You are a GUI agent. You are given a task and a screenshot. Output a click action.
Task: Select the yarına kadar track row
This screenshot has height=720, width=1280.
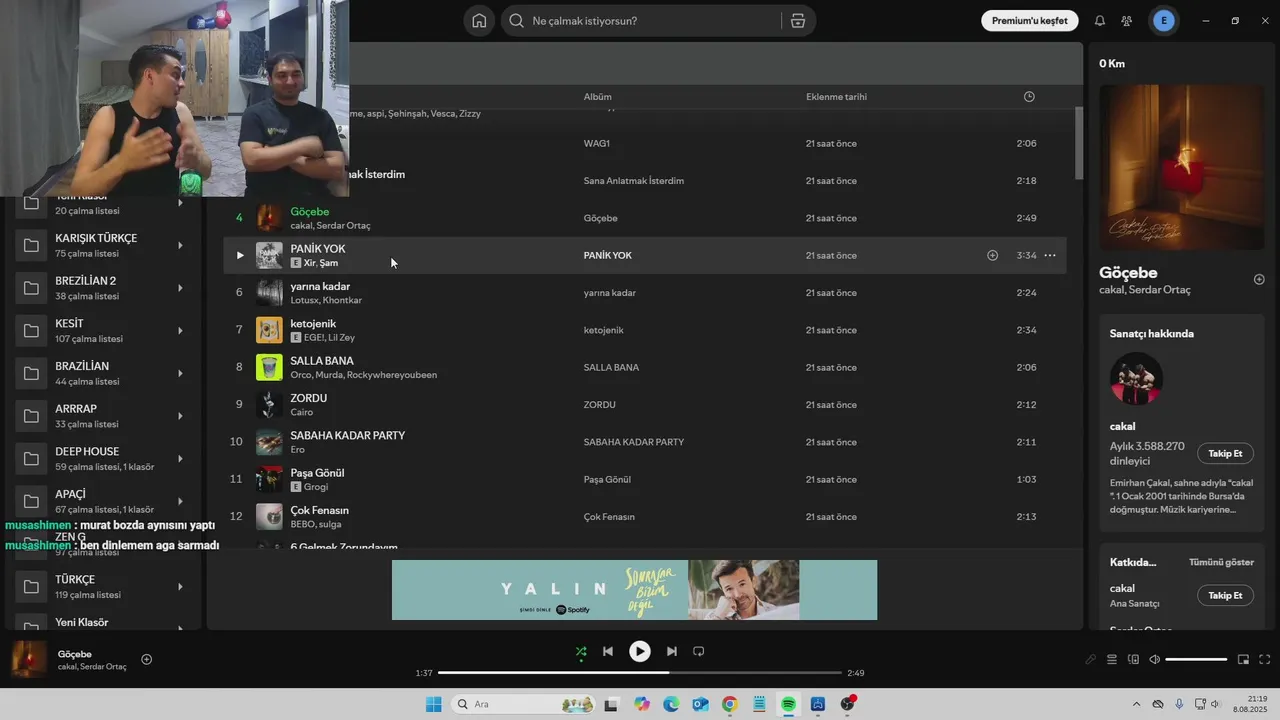click(x=644, y=293)
